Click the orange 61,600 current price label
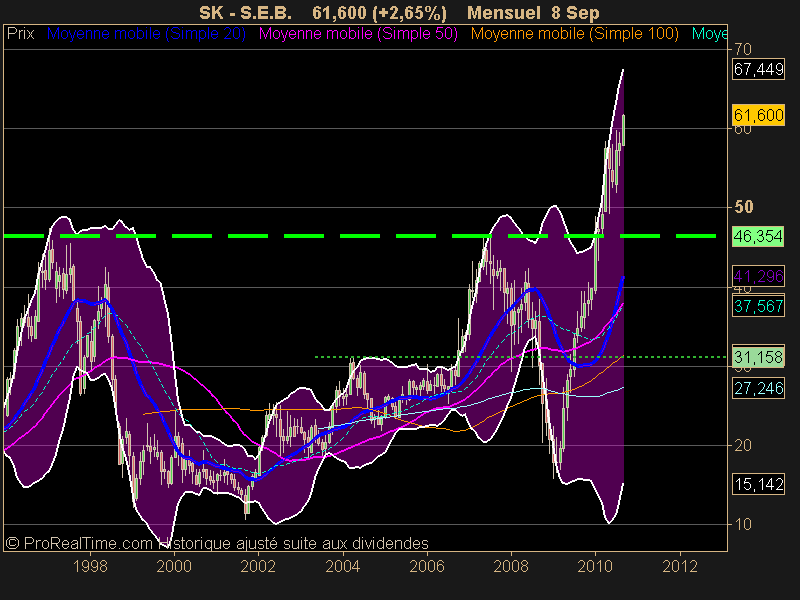This screenshot has width=800, height=600. [758, 115]
